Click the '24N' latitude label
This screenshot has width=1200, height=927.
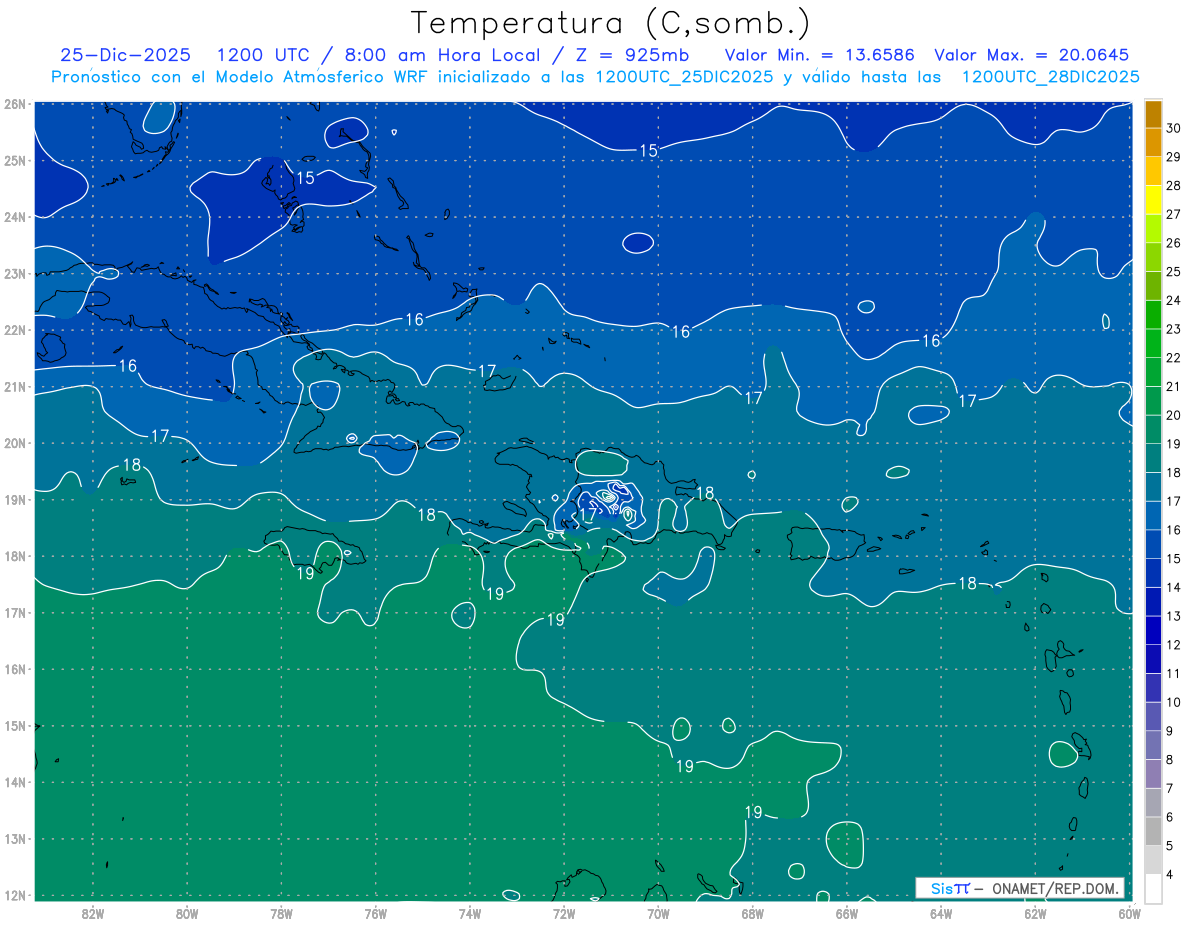click(x=14, y=217)
